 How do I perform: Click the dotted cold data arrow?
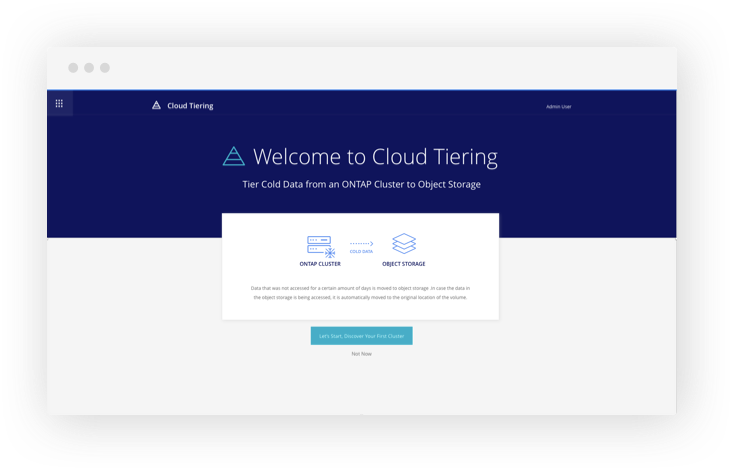click(361, 243)
